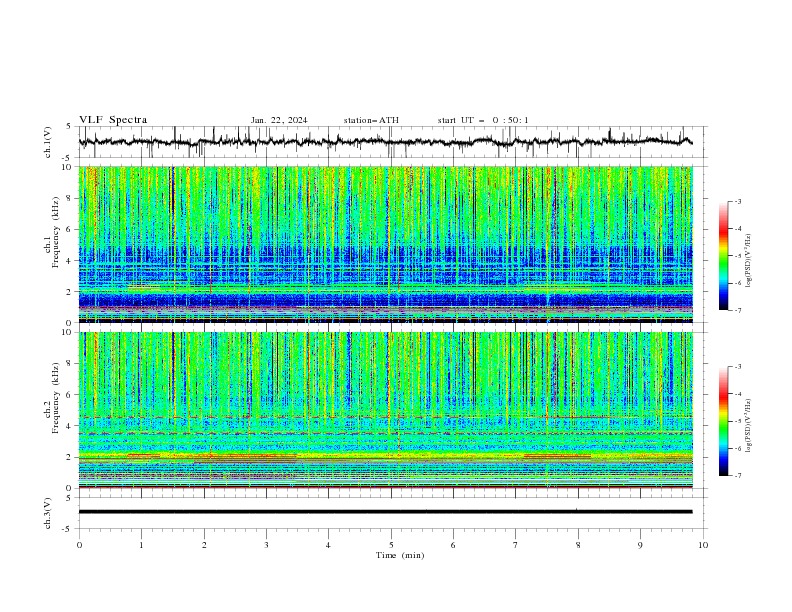Click the upper PSD color scale bar
The height and width of the screenshot is (612, 792).
pos(723,256)
